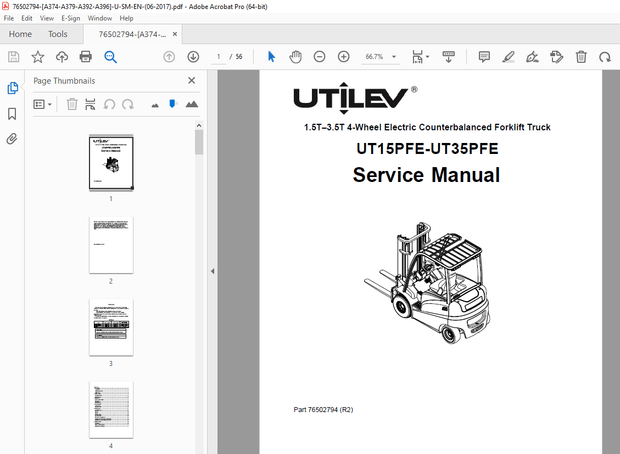The height and width of the screenshot is (454, 620).
Task: Click the 'Service Manual' title text
Action: 426,175
